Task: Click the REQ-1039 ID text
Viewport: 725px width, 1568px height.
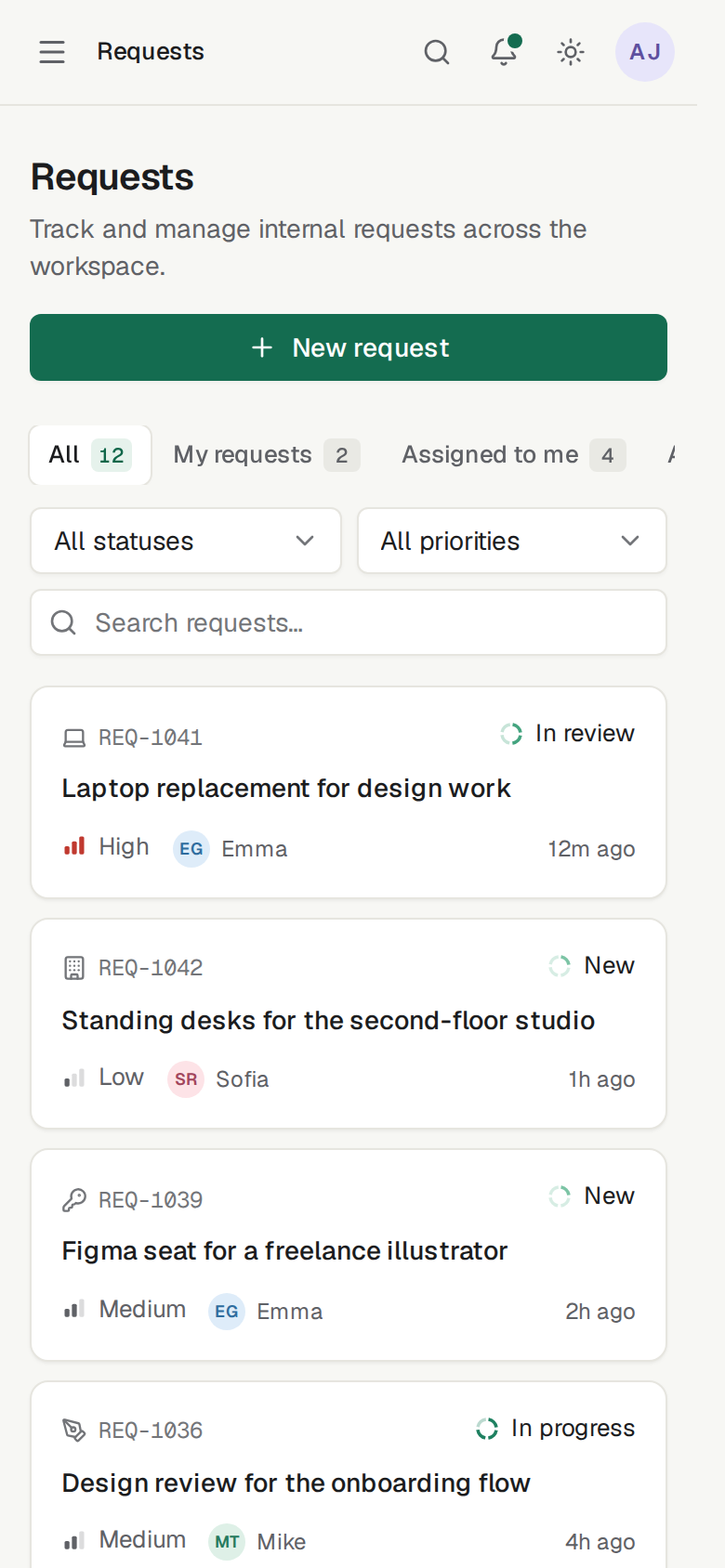Action: (x=151, y=1200)
